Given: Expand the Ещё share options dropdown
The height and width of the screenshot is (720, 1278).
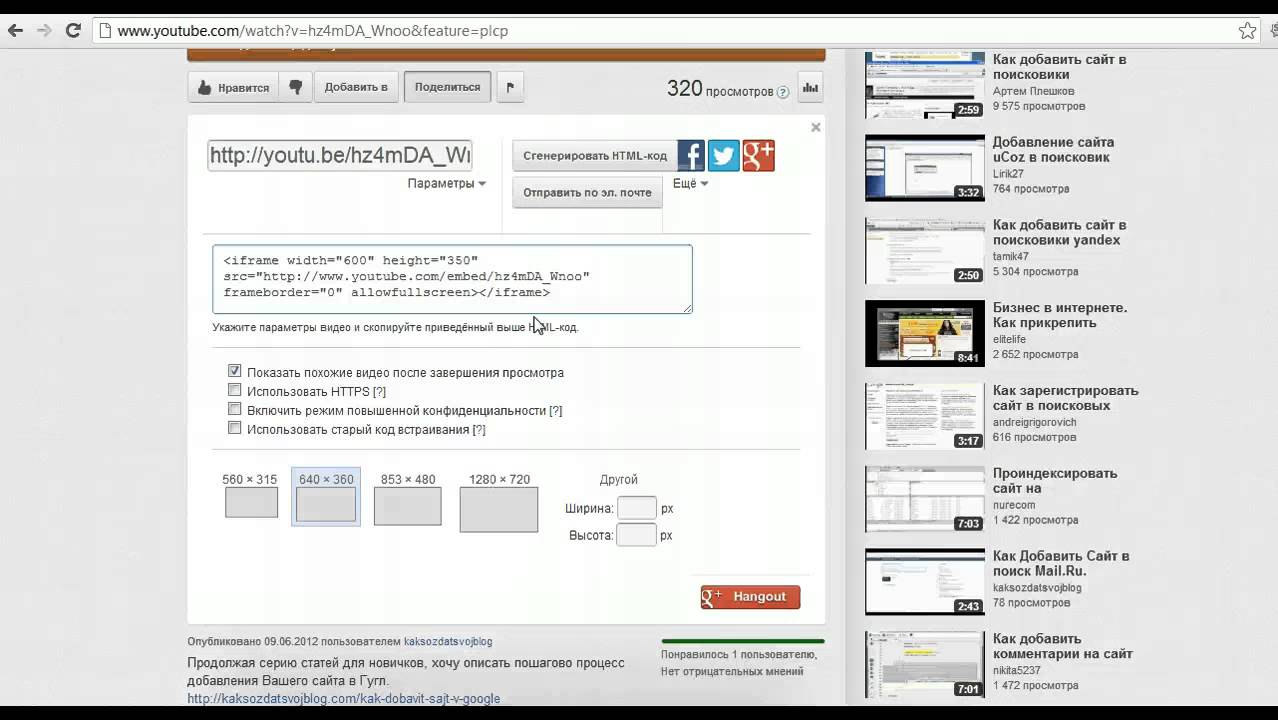Looking at the screenshot, I should [690, 183].
